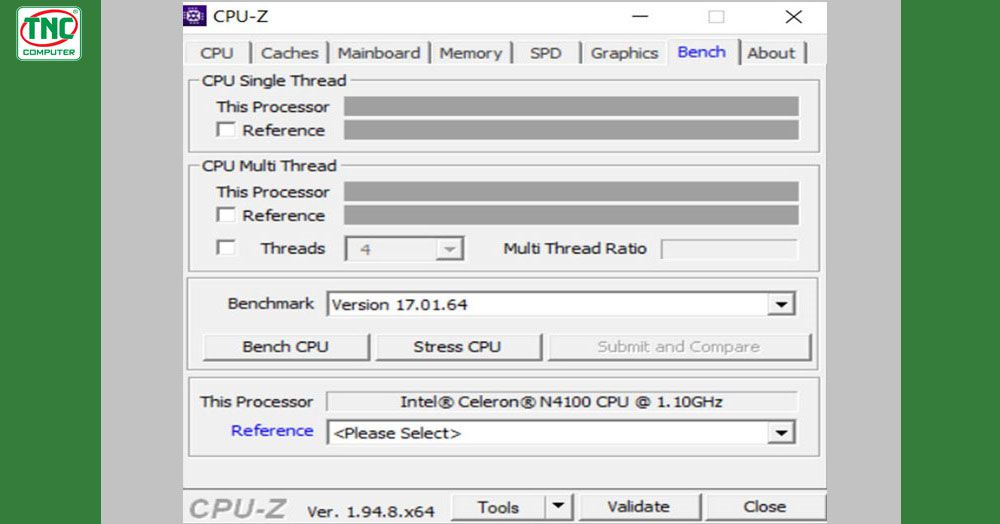
Task: Click Multi Thread This Processor score bar
Action: (571, 191)
